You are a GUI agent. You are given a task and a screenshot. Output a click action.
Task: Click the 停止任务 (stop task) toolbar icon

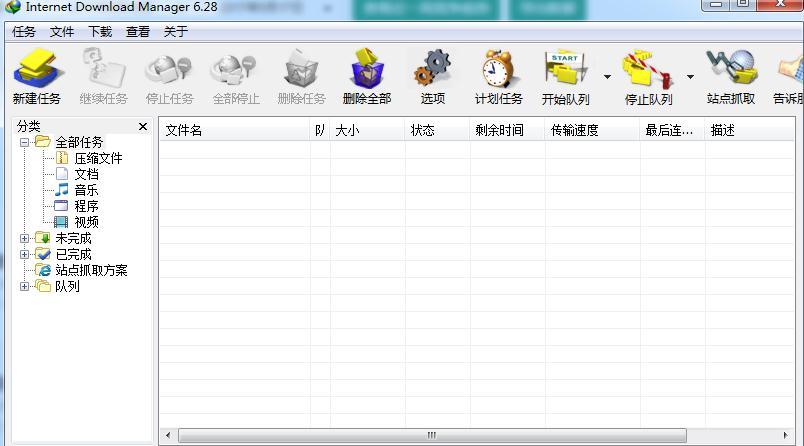pyautogui.click(x=169, y=69)
